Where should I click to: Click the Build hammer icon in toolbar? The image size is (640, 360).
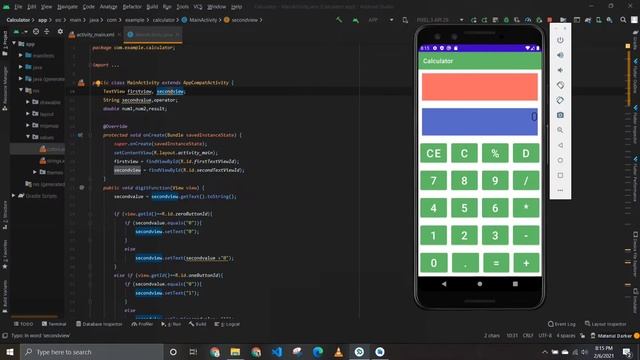click(x=339, y=20)
